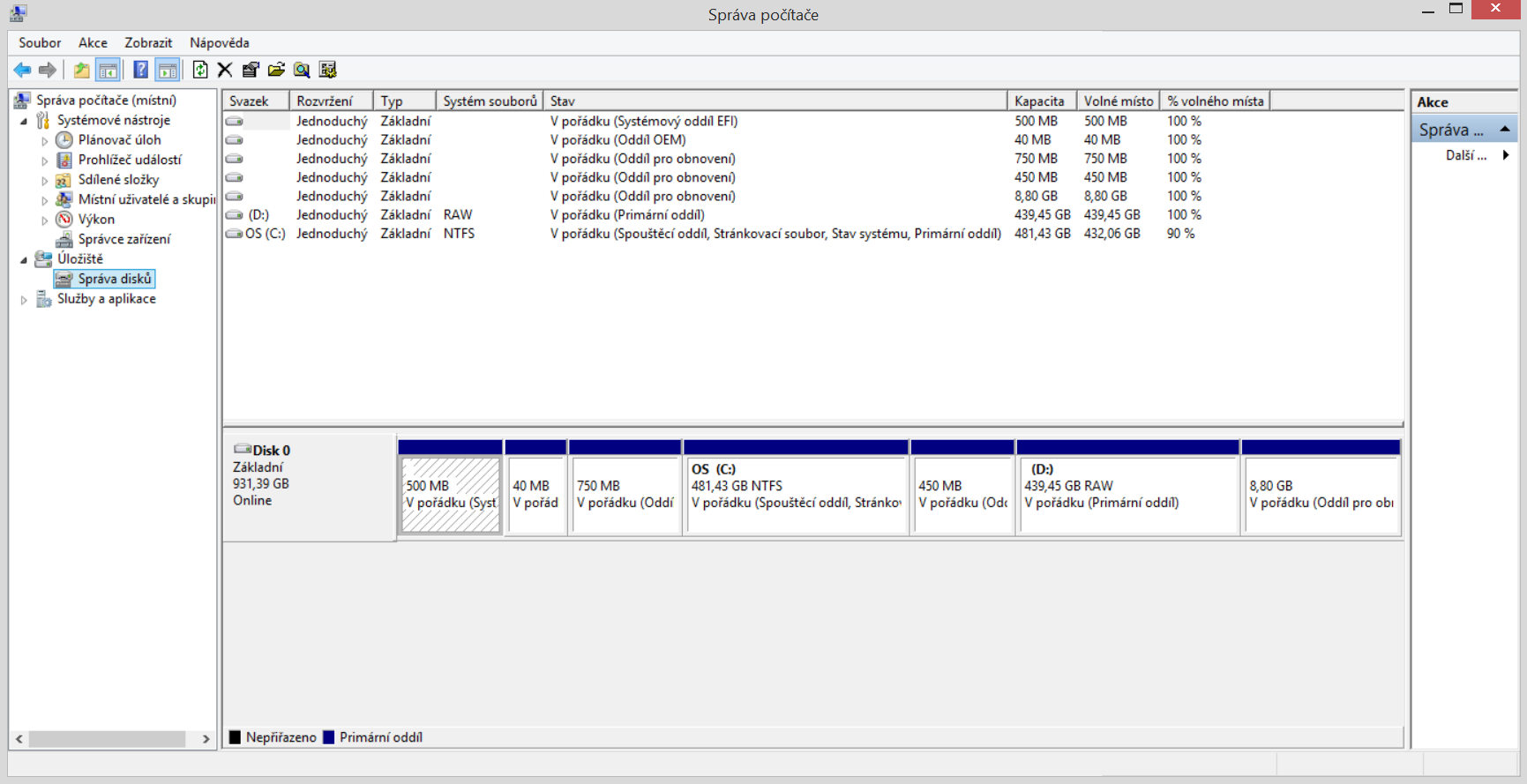The height and width of the screenshot is (784, 1527).
Task: Open the Další submenu in the Akce pane
Action: point(1464,155)
